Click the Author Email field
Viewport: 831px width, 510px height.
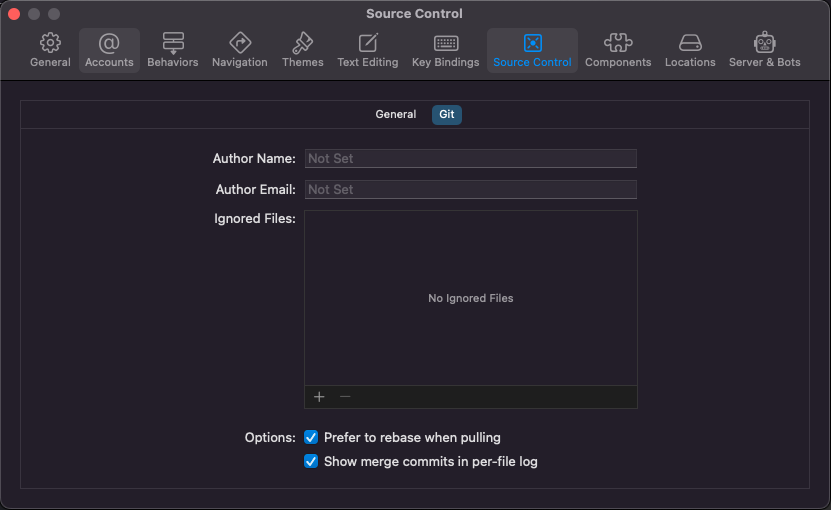point(471,189)
